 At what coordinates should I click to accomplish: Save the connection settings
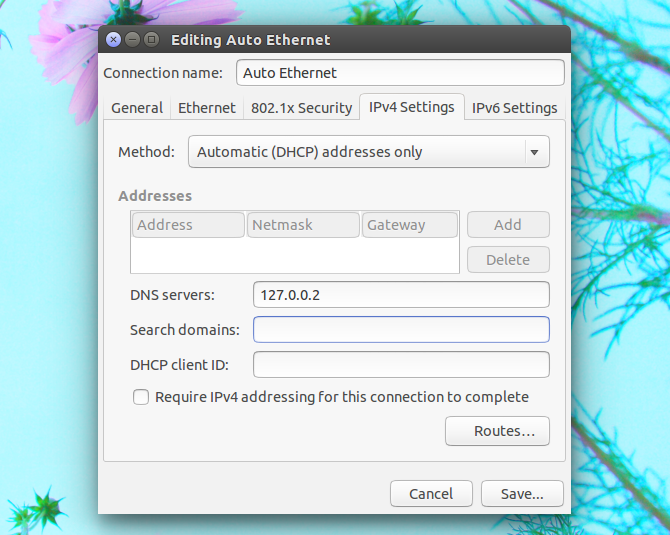coord(522,494)
